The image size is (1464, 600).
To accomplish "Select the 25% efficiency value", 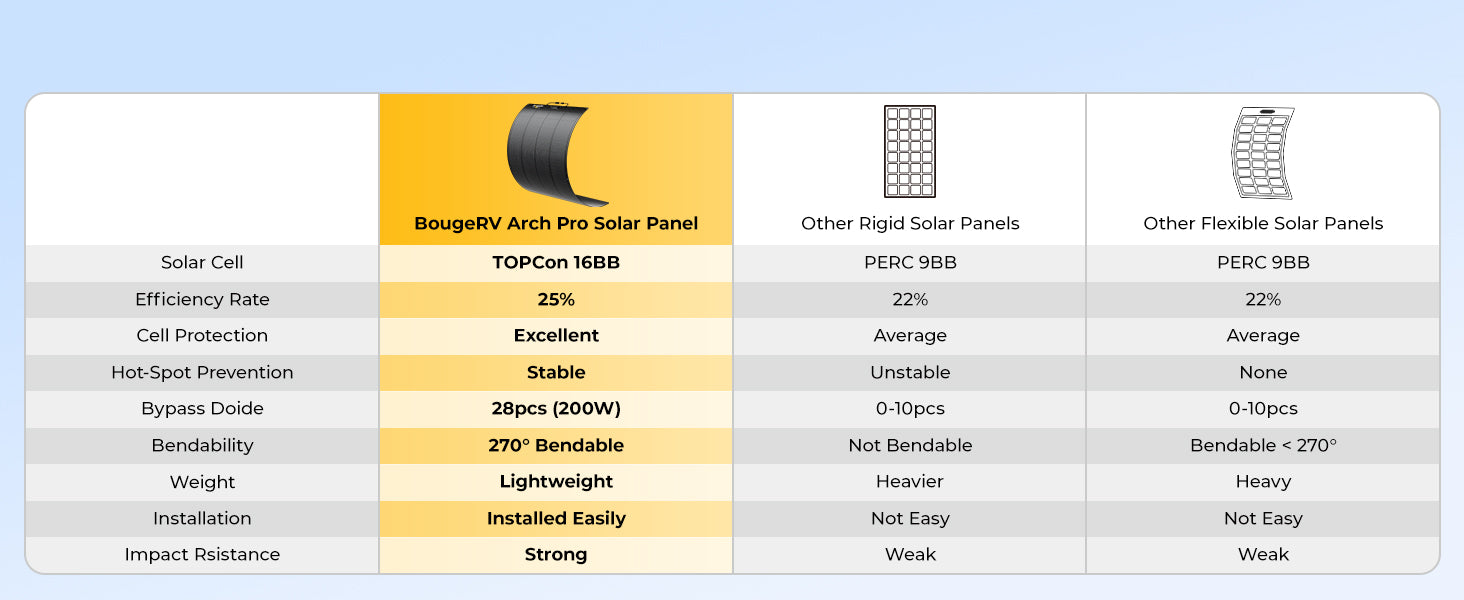I will [556, 300].
